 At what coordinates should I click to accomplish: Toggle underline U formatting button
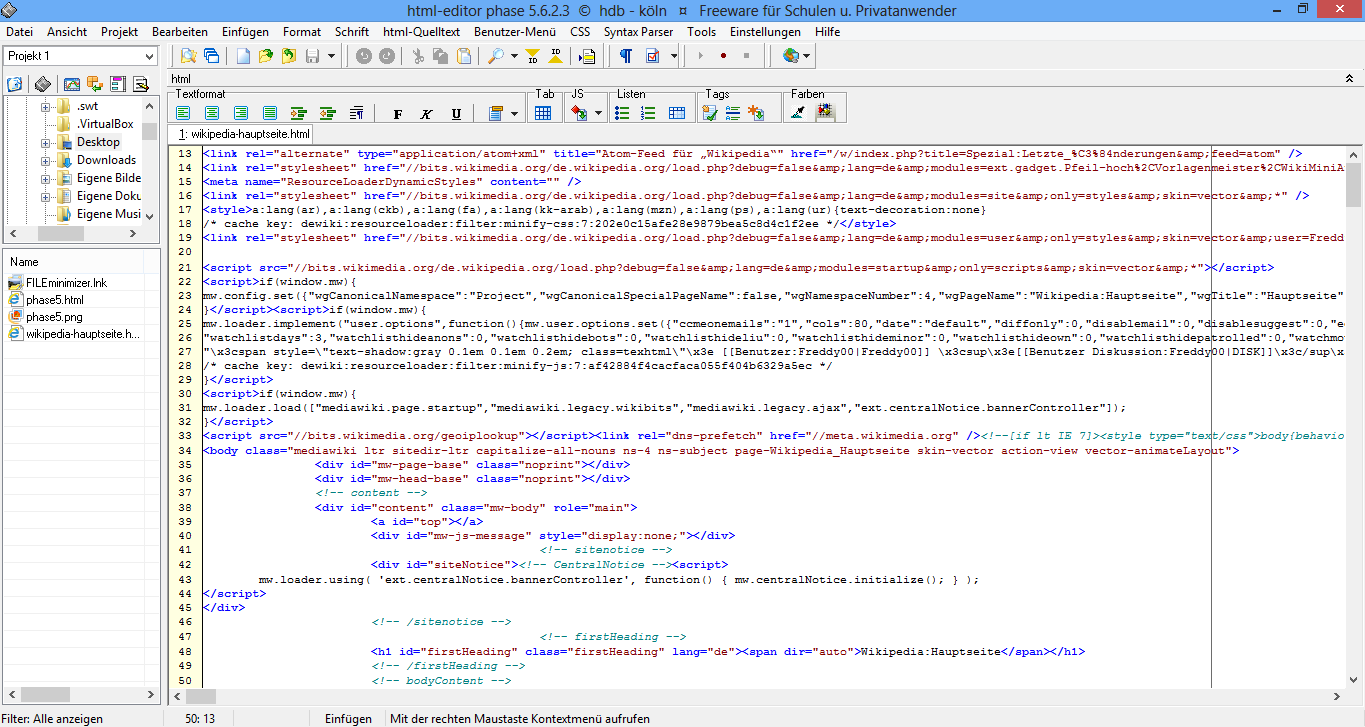[456, 113]
